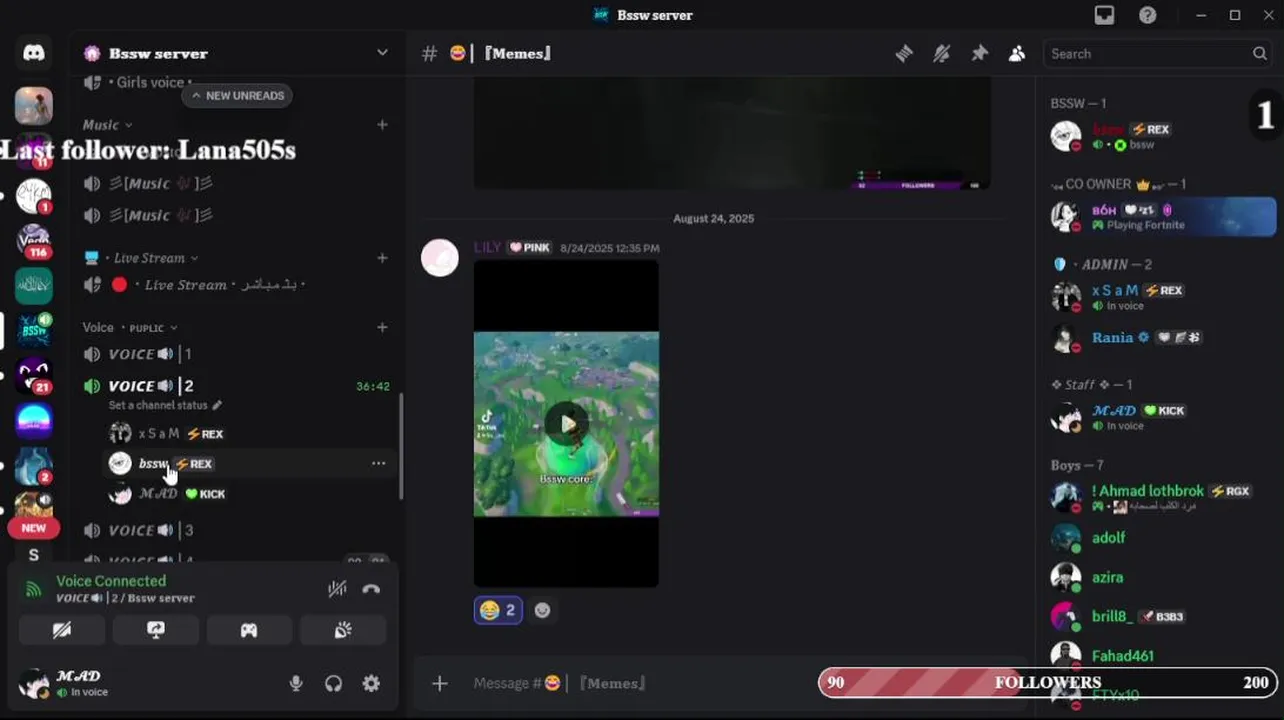Open bssw in BSSW member list
The image size is (1284, 720).
pos(1162,137)
